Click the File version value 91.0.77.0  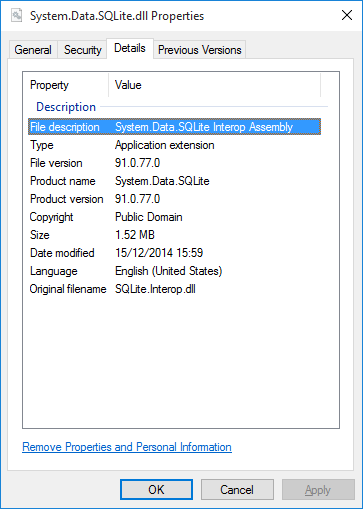click(137, 163)
